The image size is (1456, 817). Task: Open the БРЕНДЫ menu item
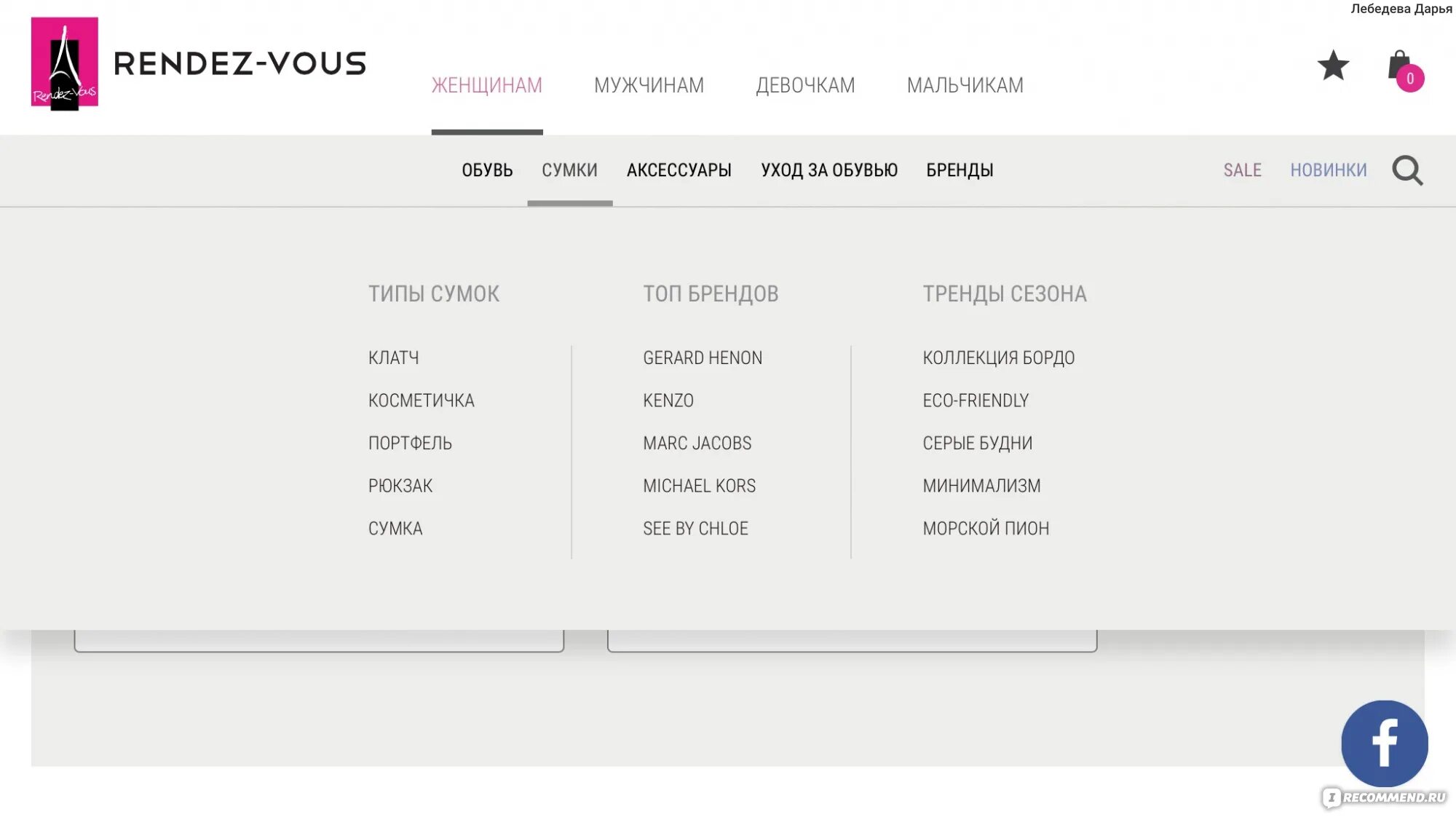[959, 170]
